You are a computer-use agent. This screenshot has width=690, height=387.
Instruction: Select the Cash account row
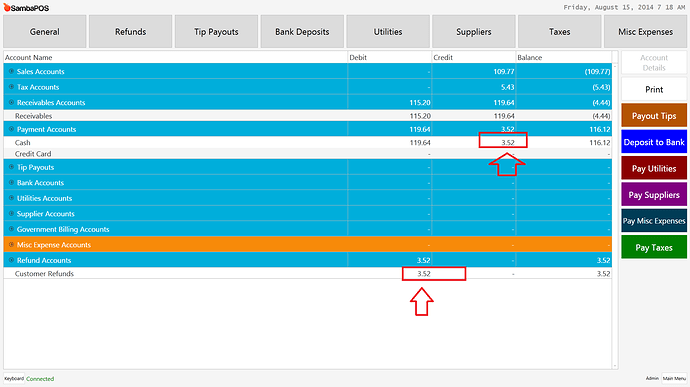pos(308,143)
